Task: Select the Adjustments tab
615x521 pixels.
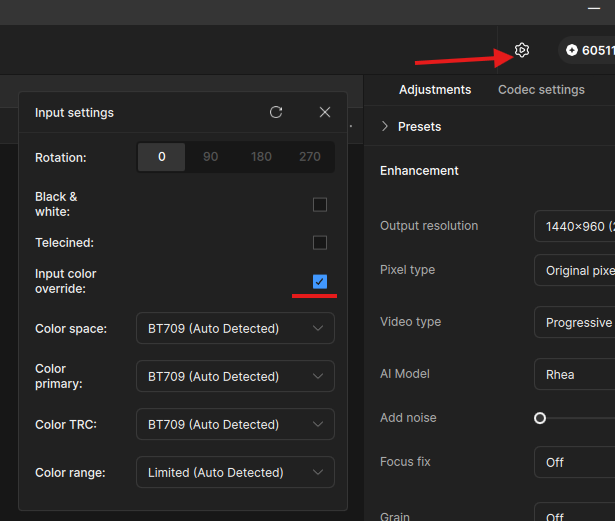Action: click(435, 90)
